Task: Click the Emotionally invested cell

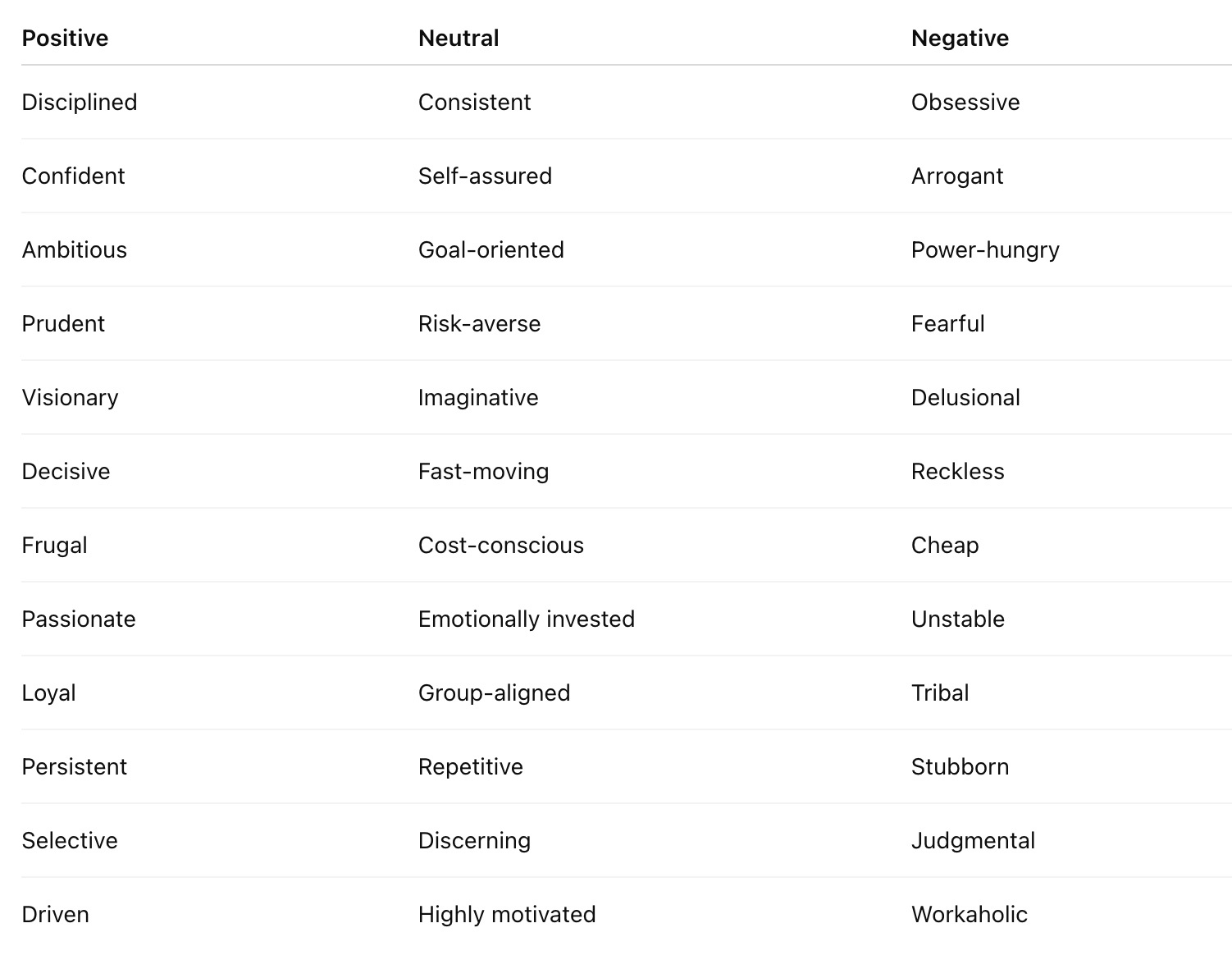Action: pyautogui.click(x=526, y=619)
